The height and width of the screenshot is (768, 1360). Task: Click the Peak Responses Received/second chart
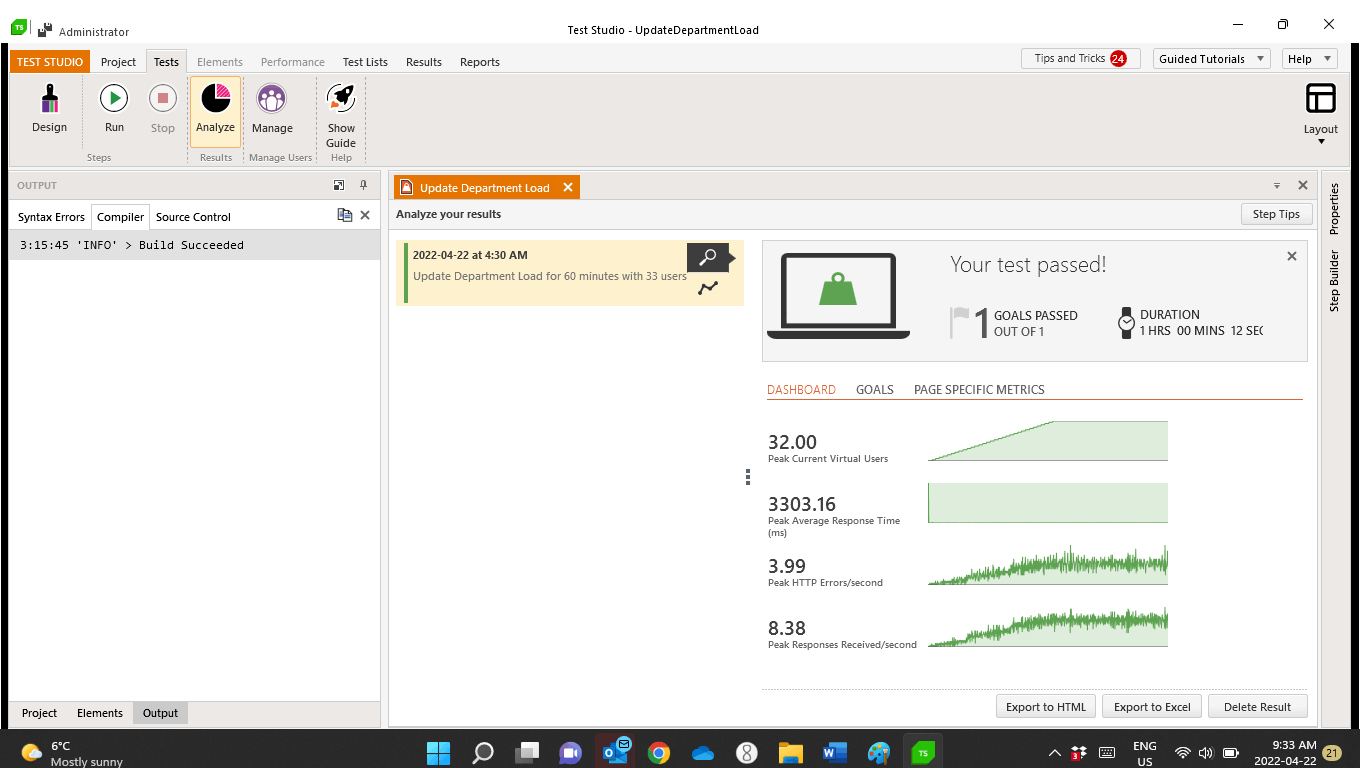1048,627
